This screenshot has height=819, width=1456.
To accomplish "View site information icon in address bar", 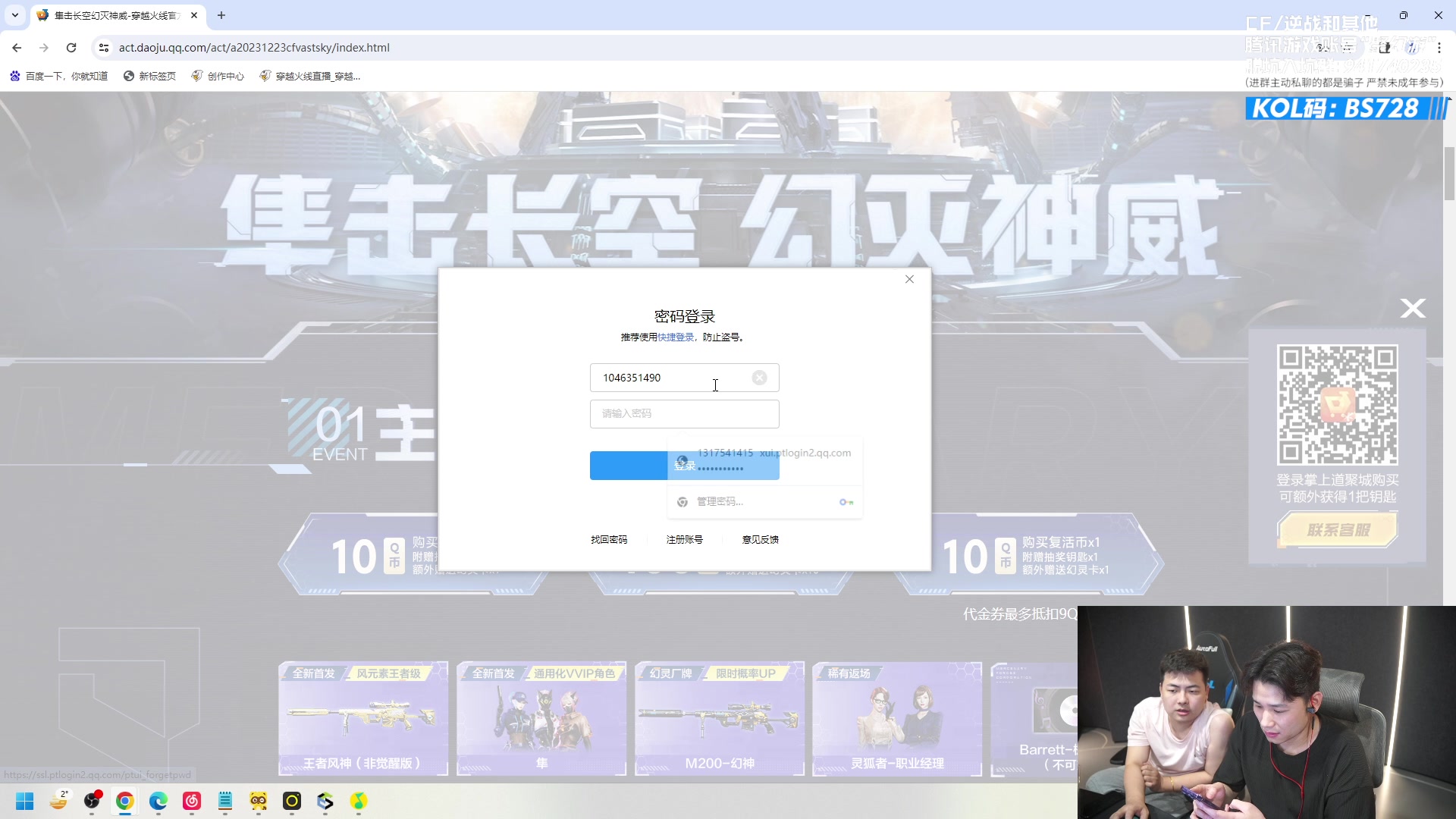I will [104, 48].
